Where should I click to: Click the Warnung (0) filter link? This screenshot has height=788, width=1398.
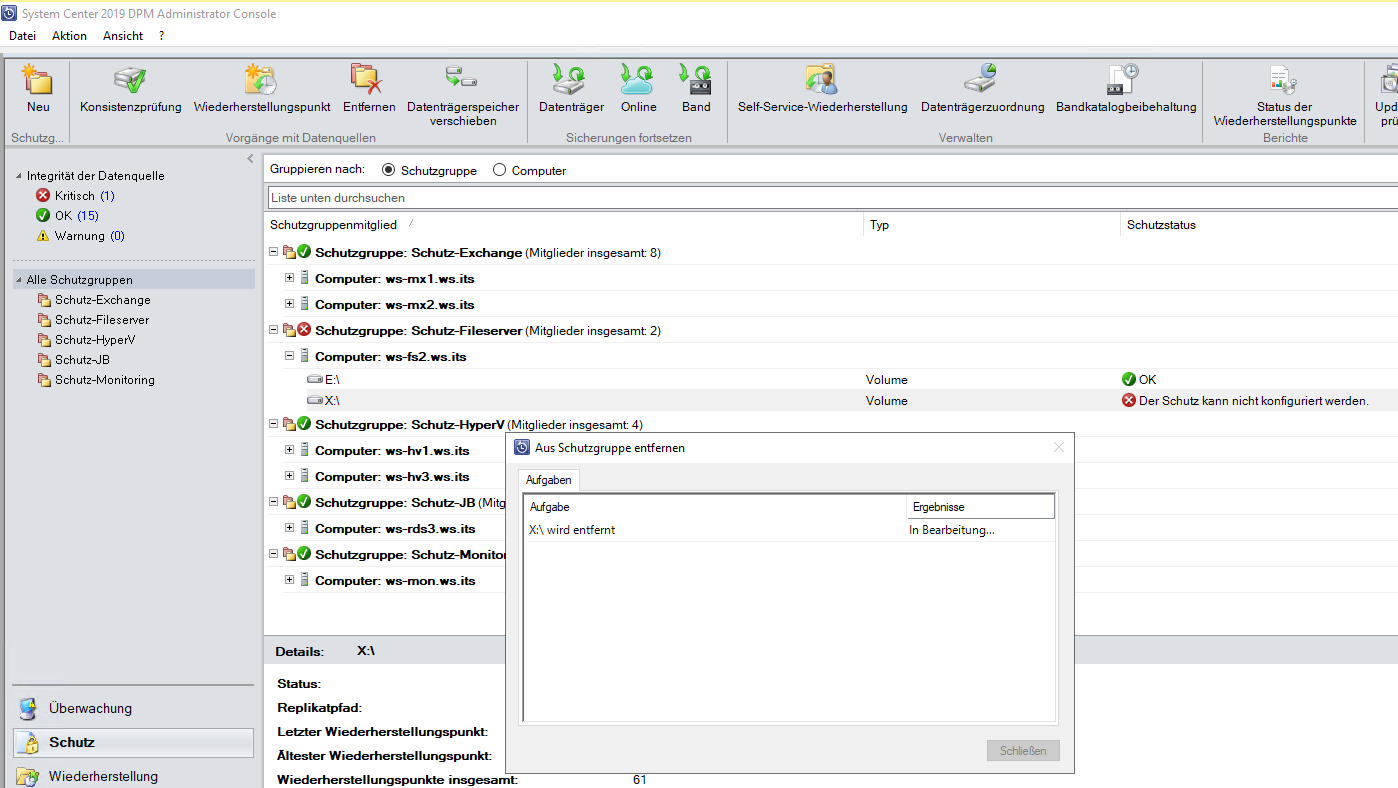(90, 236)
